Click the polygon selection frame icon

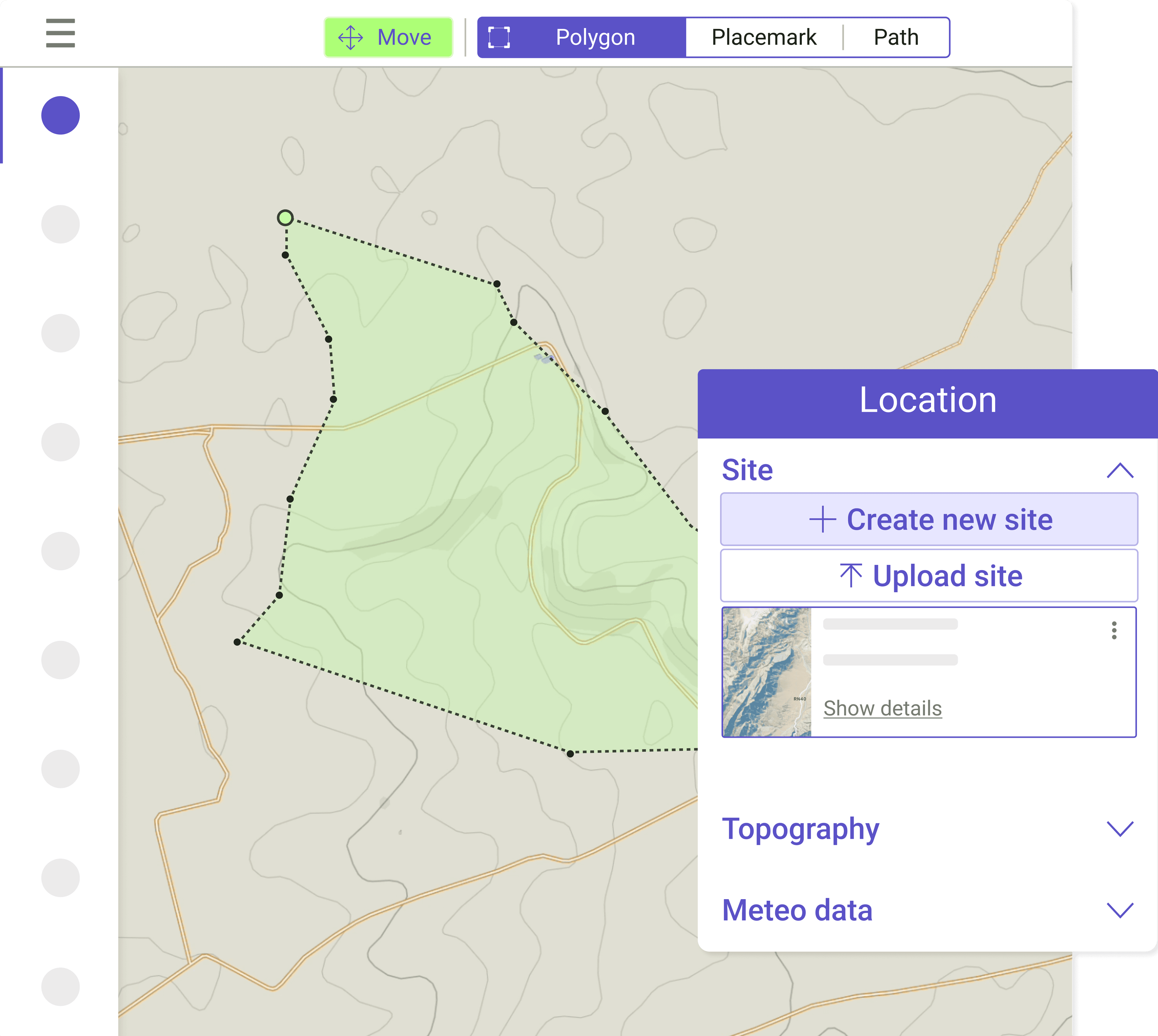(x=499, y=38)
